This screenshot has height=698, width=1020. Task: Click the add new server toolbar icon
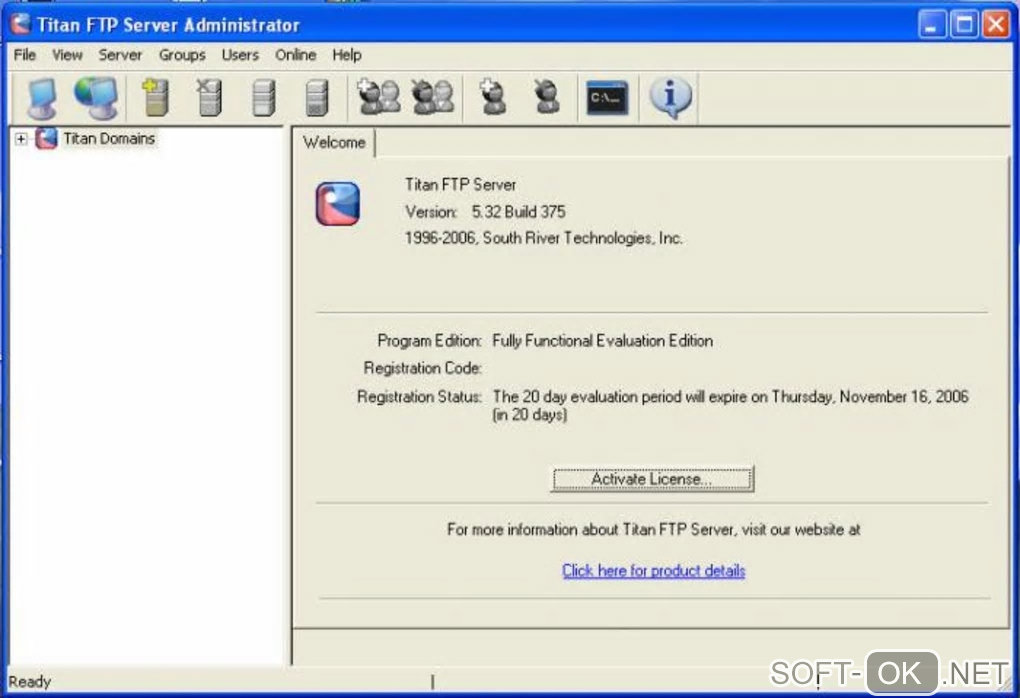[x=155, y=97]
